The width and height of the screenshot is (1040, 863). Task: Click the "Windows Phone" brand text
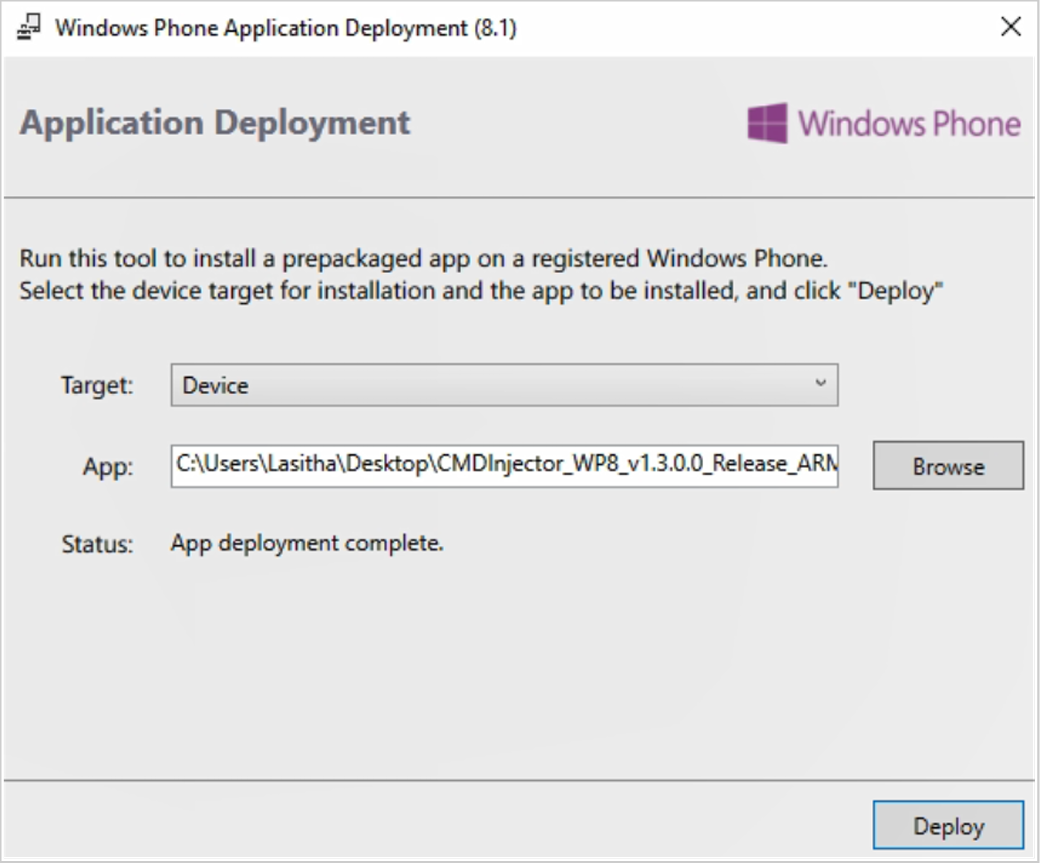(908, 124)
